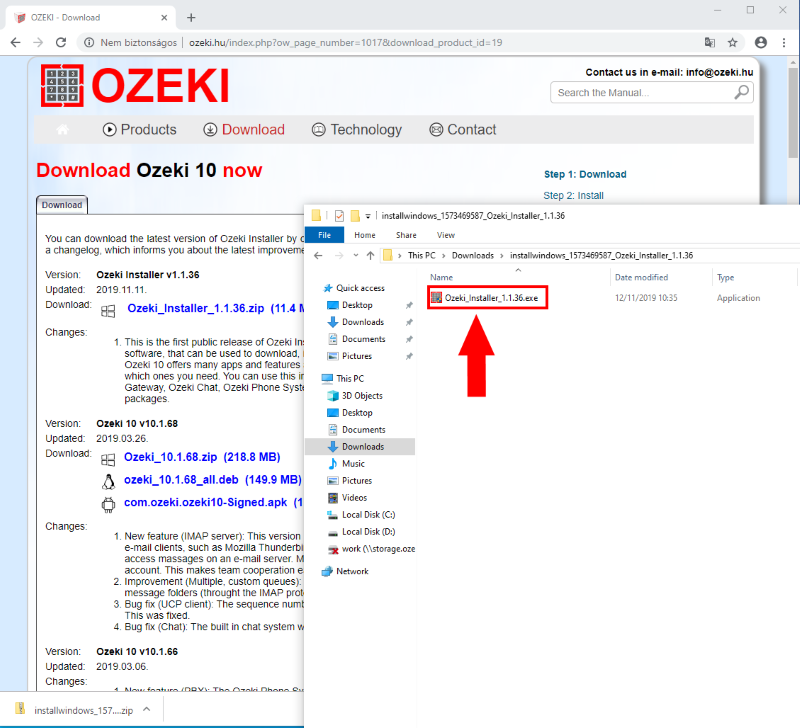Open the View ribbon tab in File Explorer

[446, 235]
